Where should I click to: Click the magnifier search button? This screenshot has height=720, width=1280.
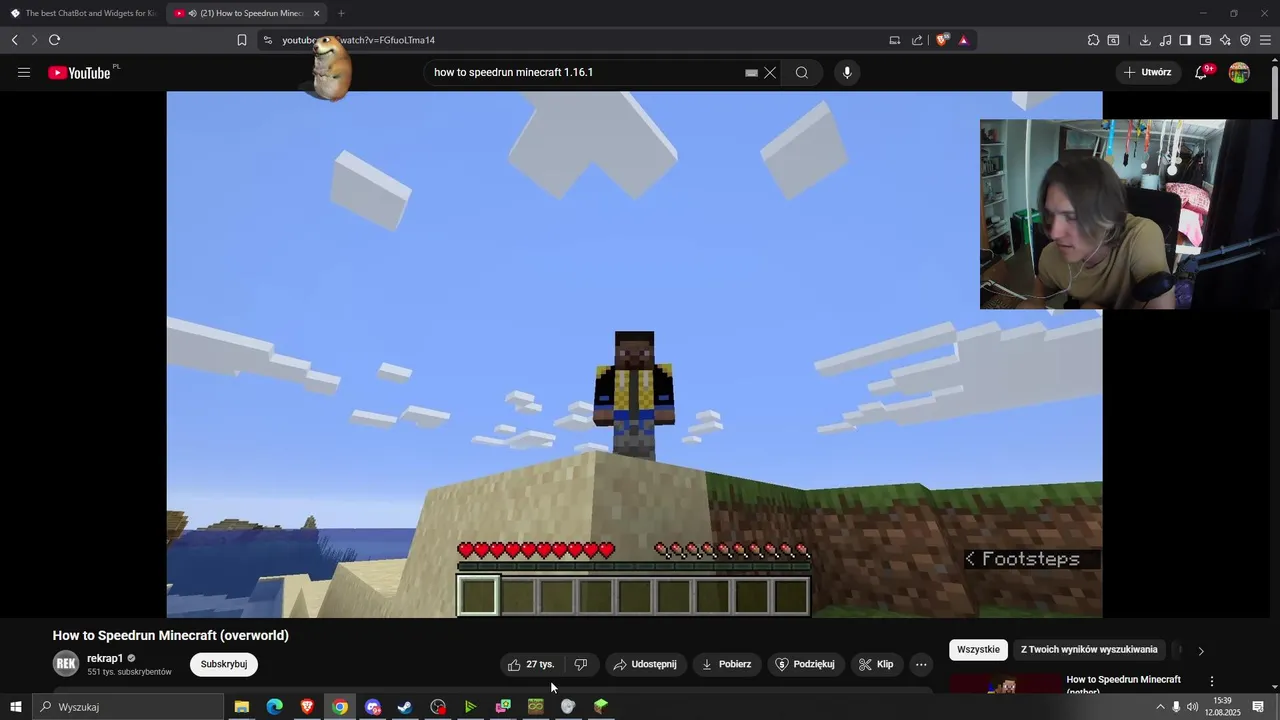coord(802,72)
